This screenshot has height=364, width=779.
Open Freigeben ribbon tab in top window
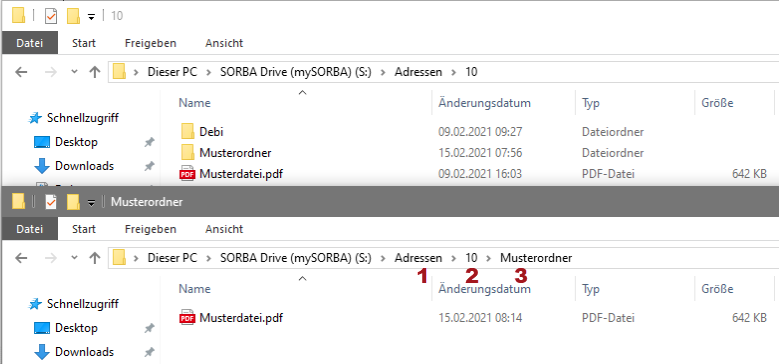click(x=151, y=43)
